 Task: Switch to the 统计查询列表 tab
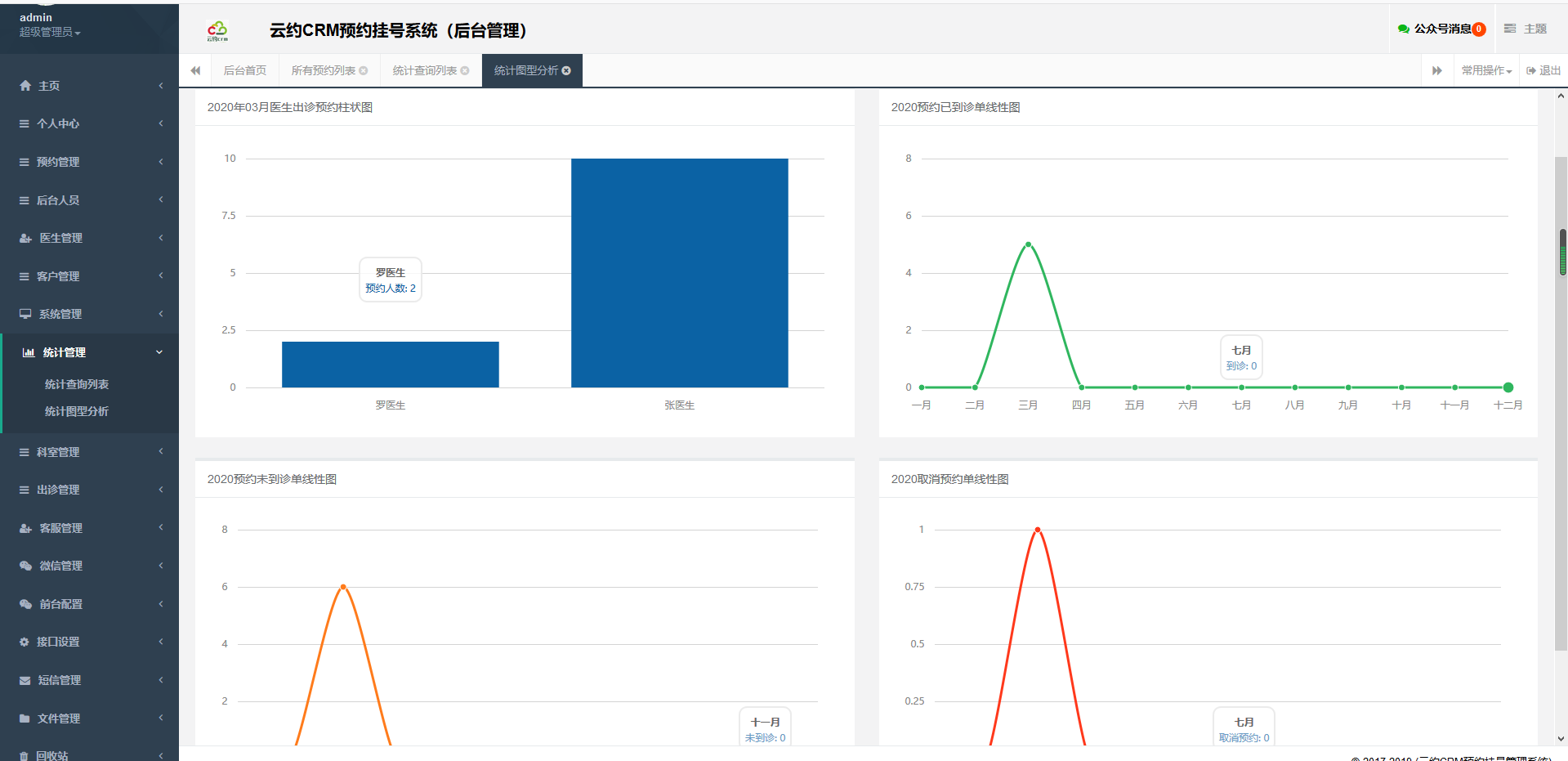424,71
